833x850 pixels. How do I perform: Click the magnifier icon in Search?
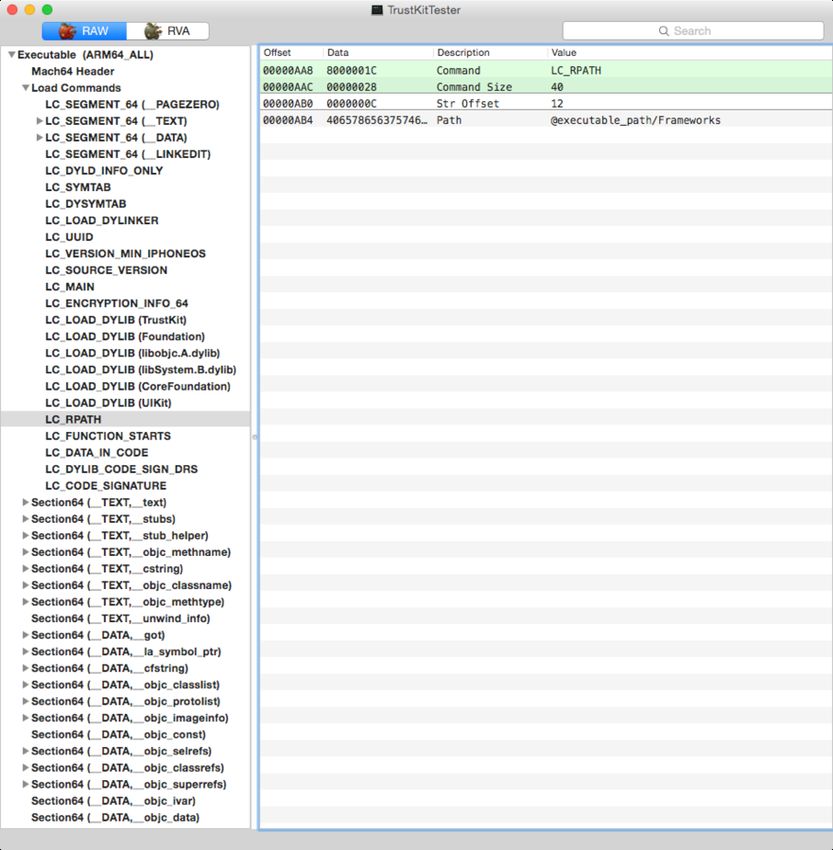pyautogui.click(x=663, y=31)
